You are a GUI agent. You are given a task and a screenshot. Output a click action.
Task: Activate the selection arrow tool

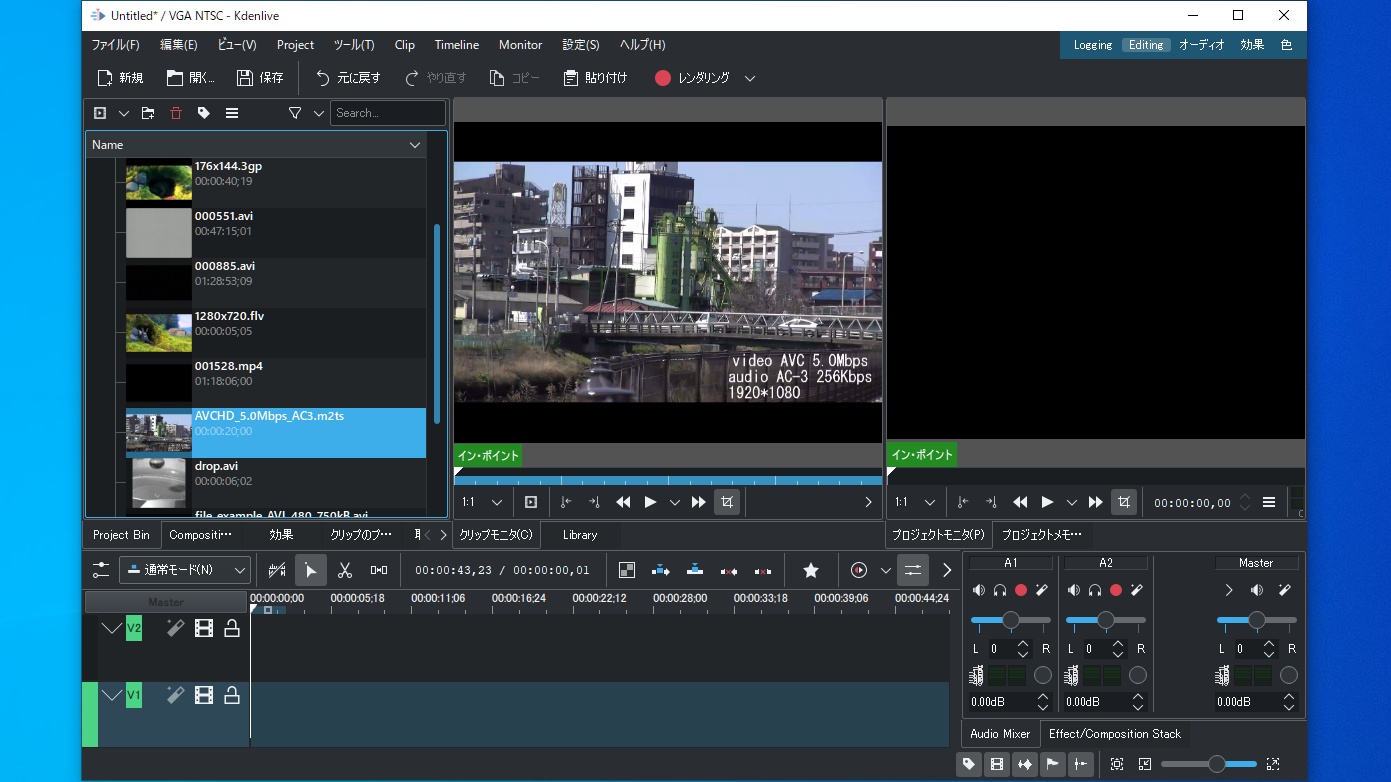[x=311, y=570]
